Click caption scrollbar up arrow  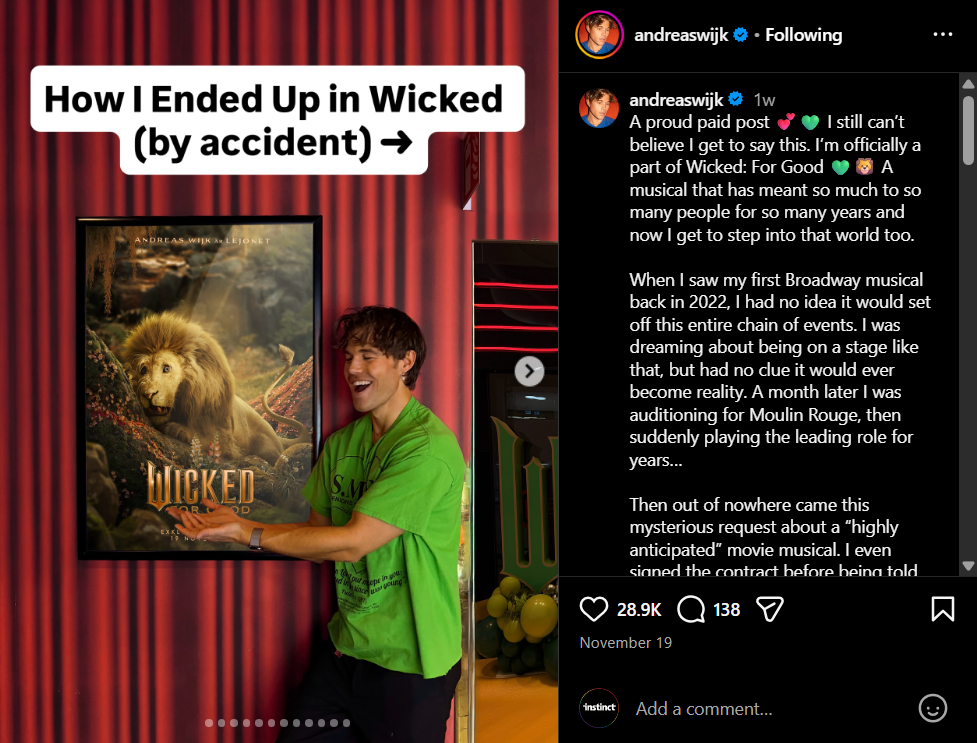point(968,84)
